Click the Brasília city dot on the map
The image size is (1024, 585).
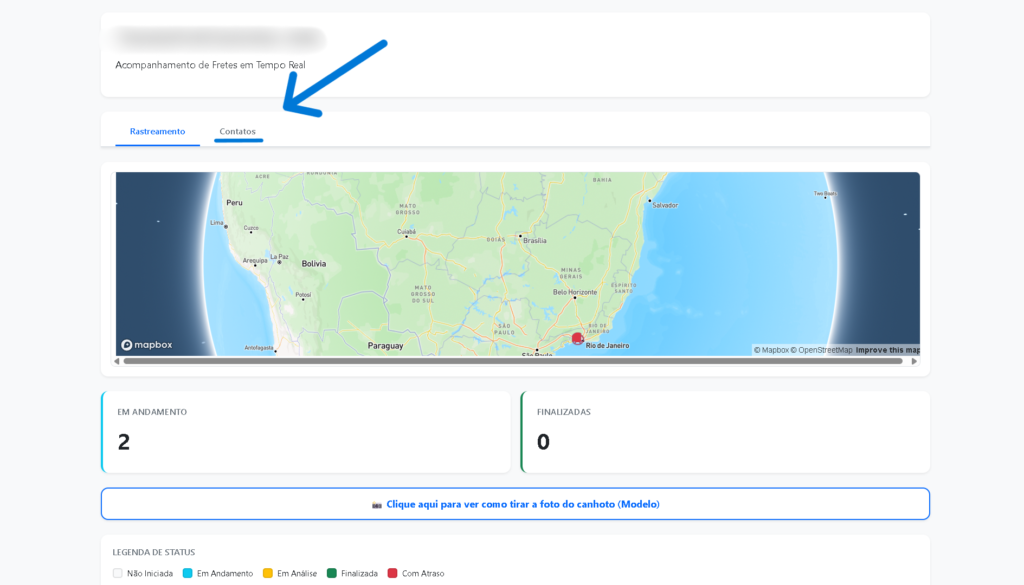coord(520,236)
